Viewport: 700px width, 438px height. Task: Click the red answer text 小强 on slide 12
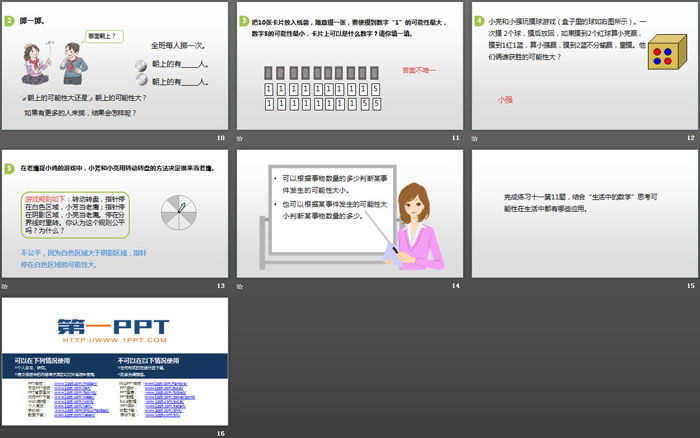pos(505,100)
